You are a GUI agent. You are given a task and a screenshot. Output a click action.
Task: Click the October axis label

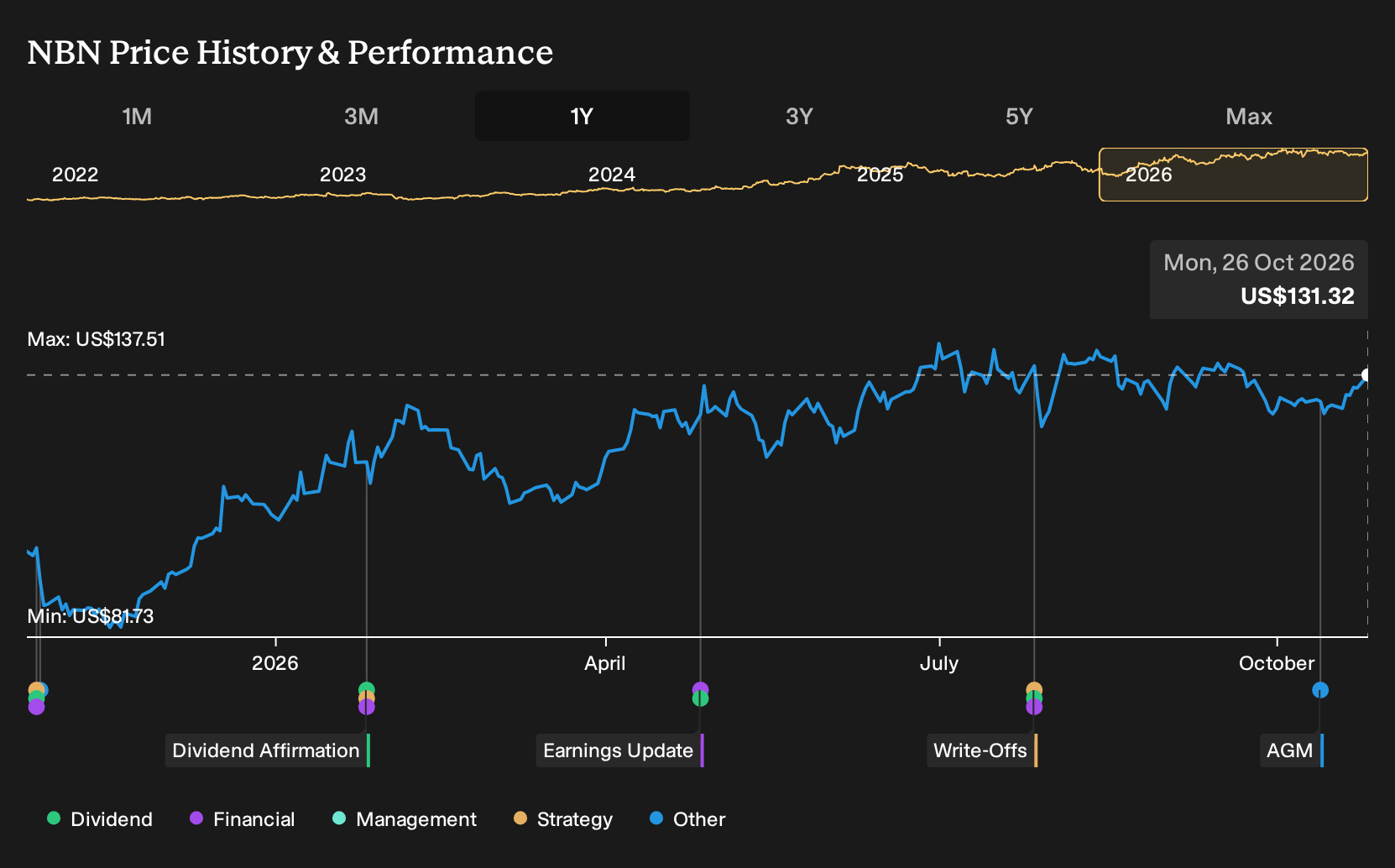click(x=1277, y=663)
